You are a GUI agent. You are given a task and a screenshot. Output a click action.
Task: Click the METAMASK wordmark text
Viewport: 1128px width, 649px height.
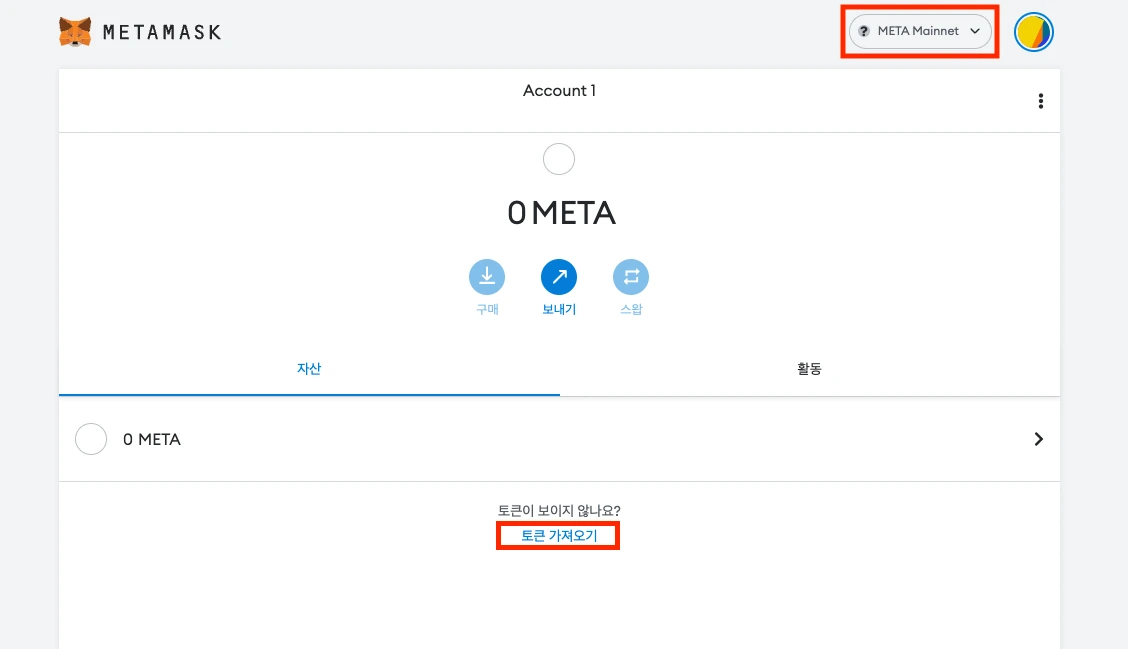click(162, 32)
